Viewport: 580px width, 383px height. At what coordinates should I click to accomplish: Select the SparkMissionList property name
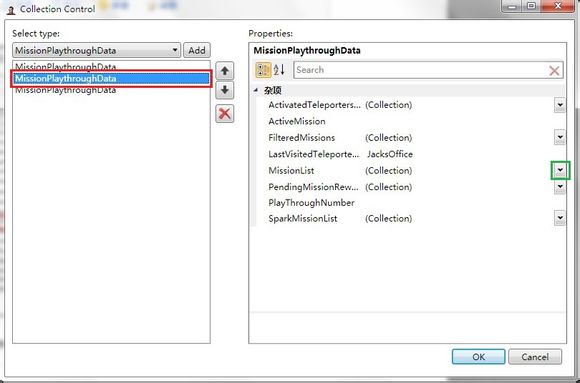tap(303, 219)
